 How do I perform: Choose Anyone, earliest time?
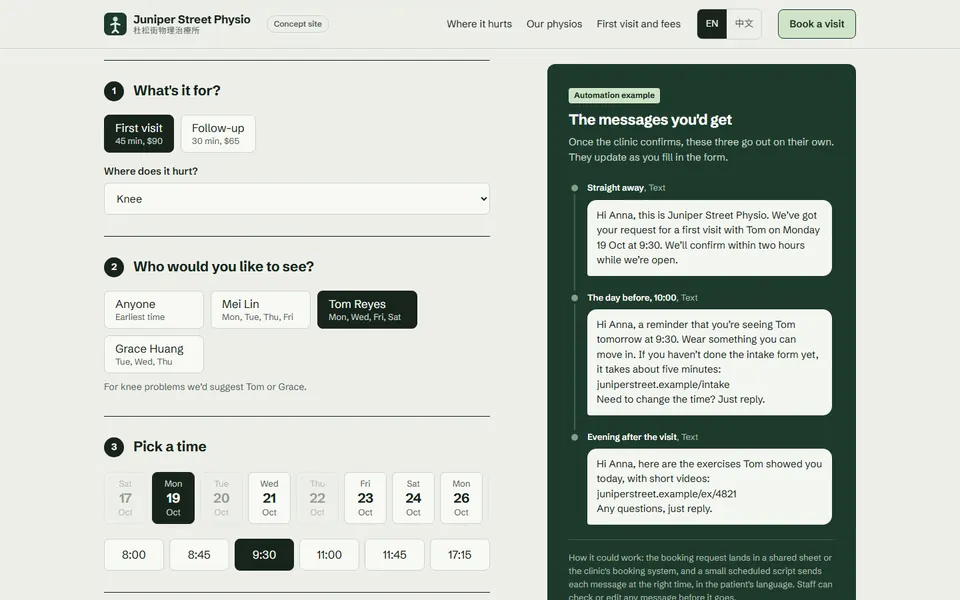pos(154,310)
